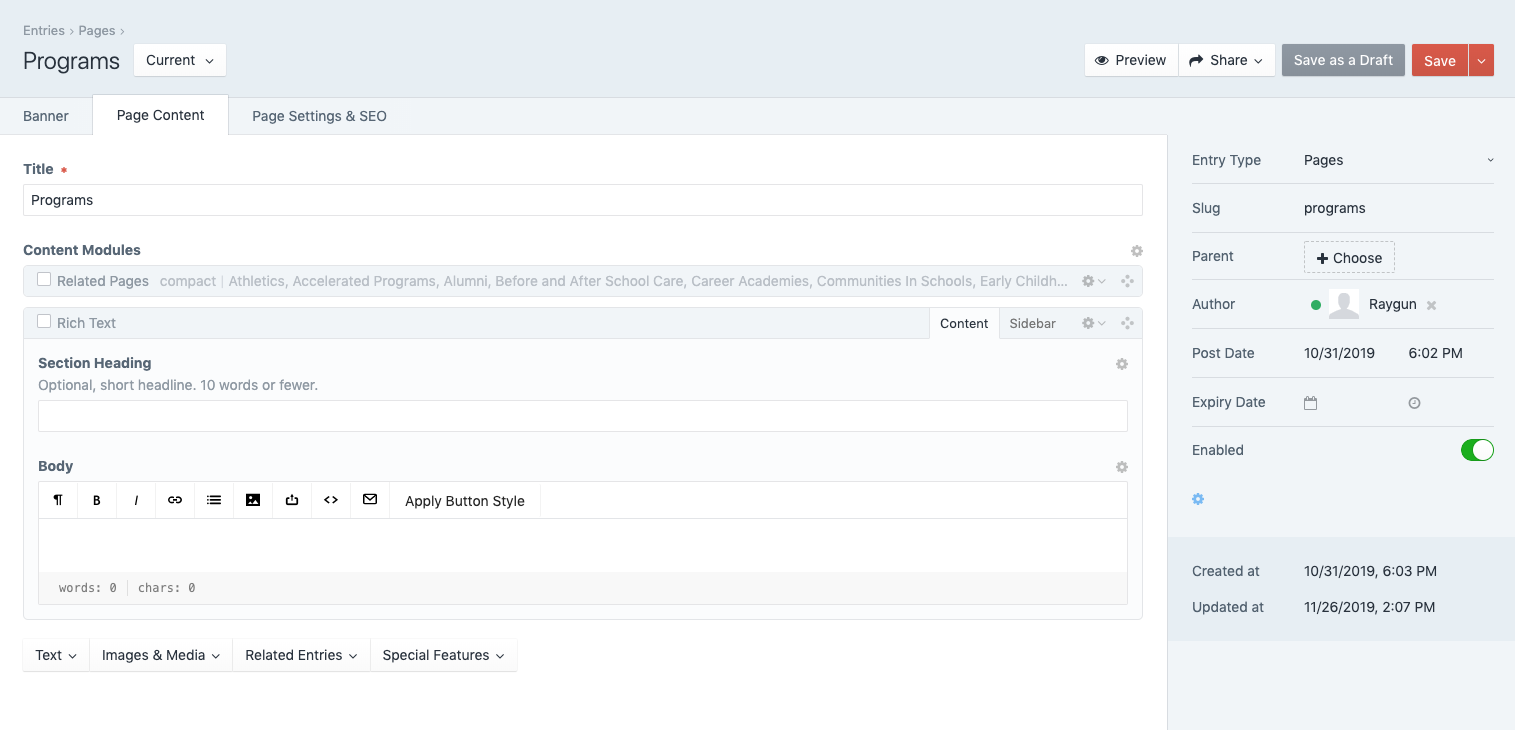Insert an email link in the Body field

click(369, 500)
